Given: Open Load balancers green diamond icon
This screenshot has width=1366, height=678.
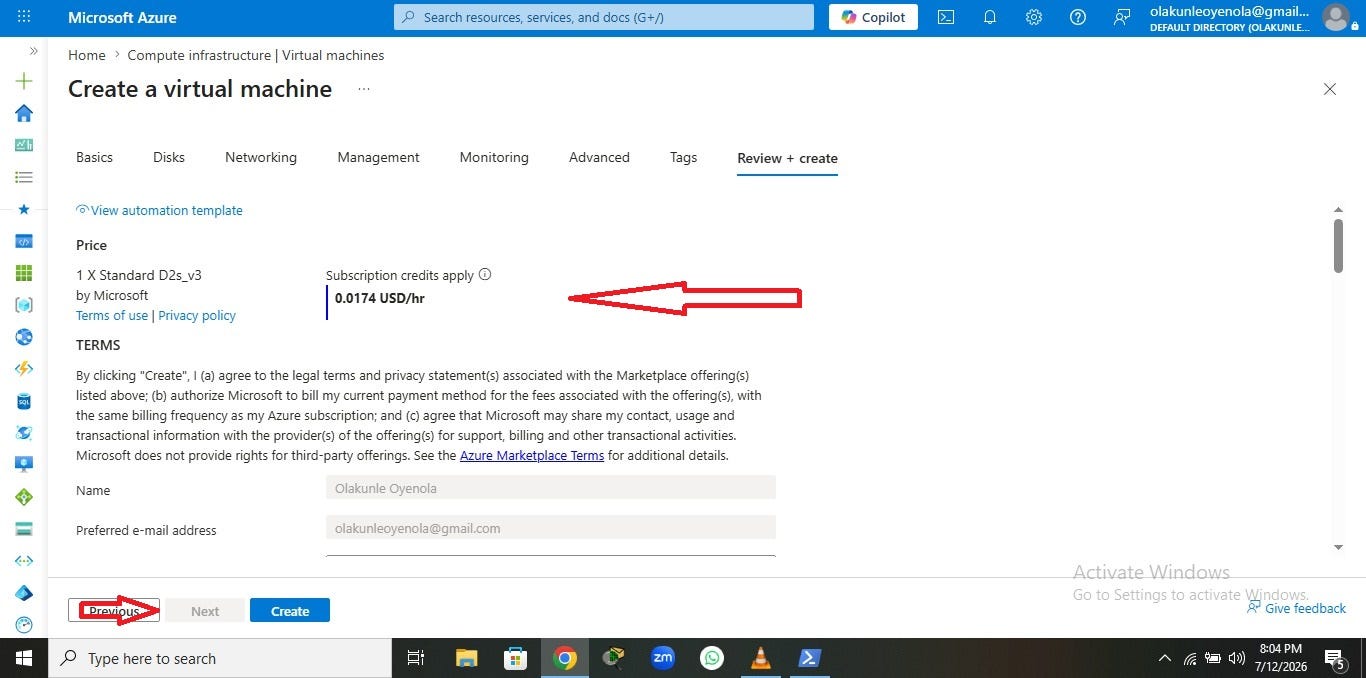Looking at the screenshot, I should point(24,497).
